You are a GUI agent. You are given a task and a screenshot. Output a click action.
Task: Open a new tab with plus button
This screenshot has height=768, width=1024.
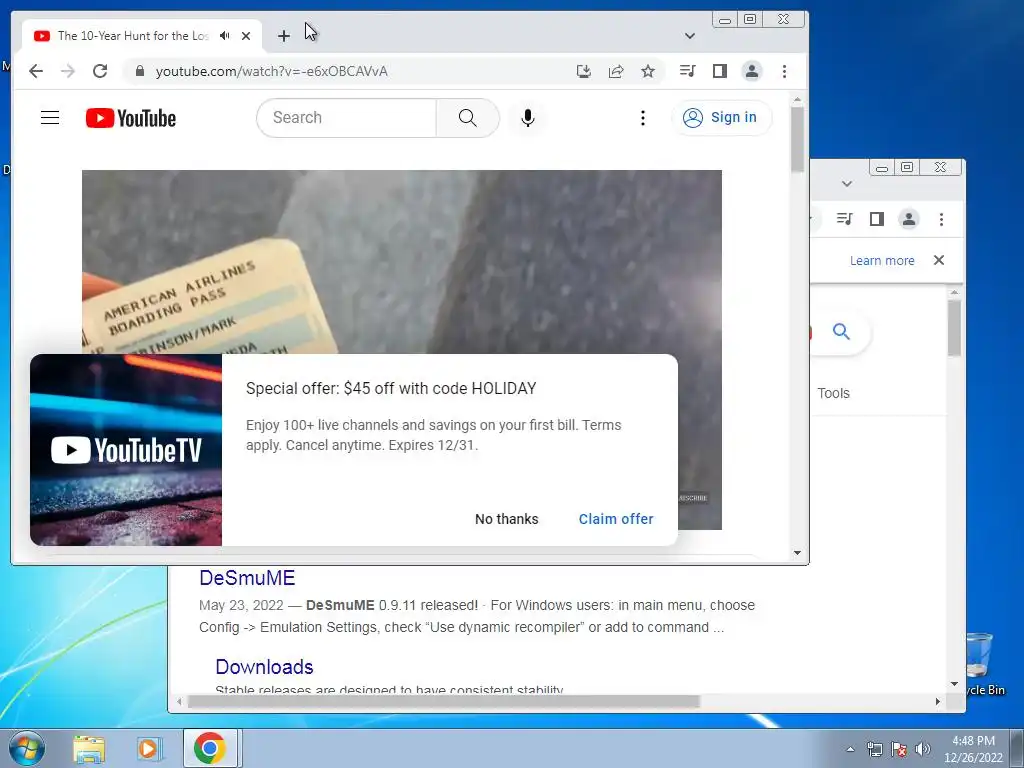(283, 36)
